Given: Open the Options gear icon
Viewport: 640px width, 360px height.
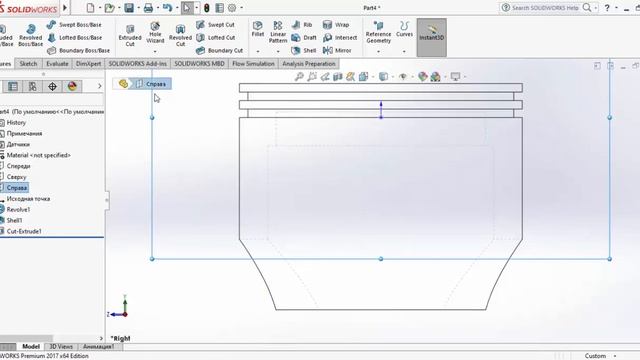Looking at the screenshot, I should [232, 8].
